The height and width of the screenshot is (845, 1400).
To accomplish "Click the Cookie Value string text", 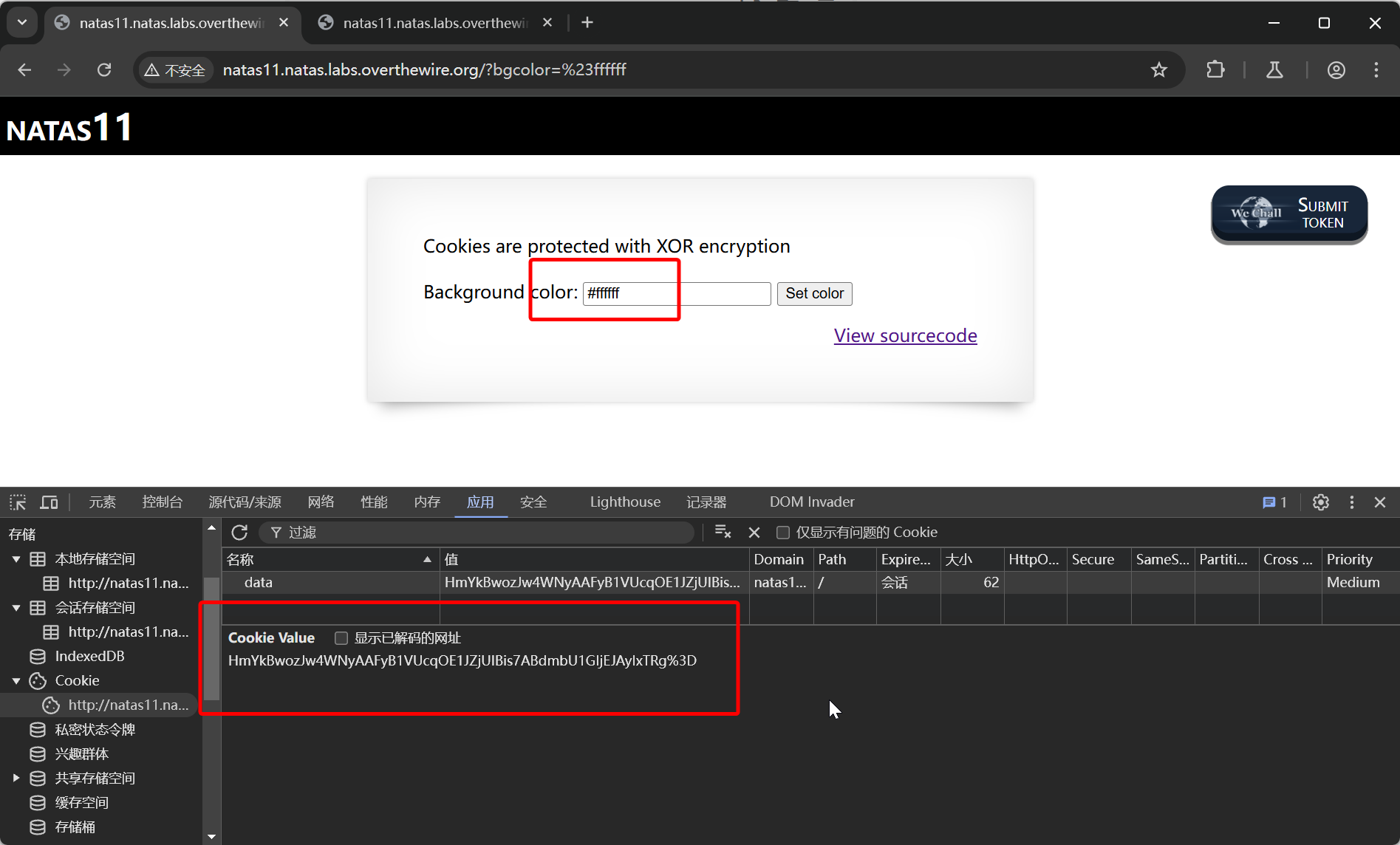I will (462, 660).
